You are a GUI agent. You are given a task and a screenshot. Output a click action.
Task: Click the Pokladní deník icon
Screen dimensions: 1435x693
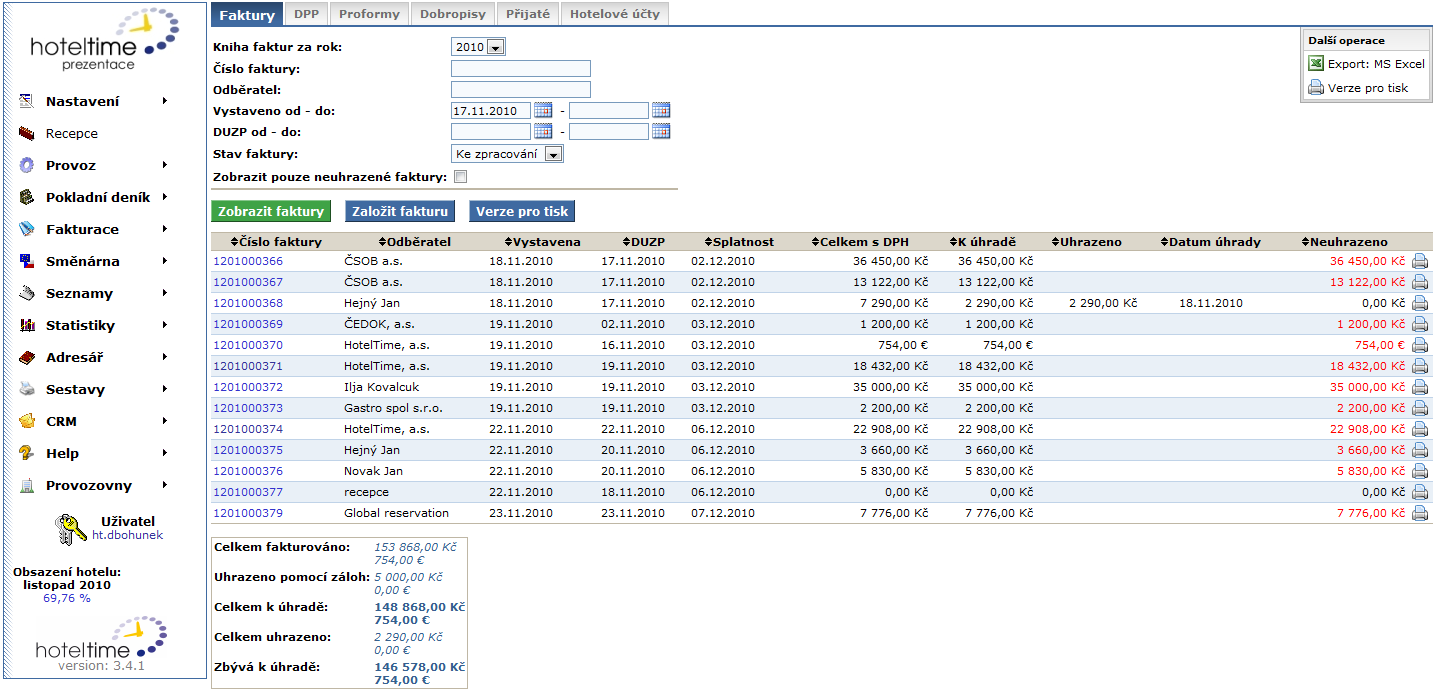27,197
